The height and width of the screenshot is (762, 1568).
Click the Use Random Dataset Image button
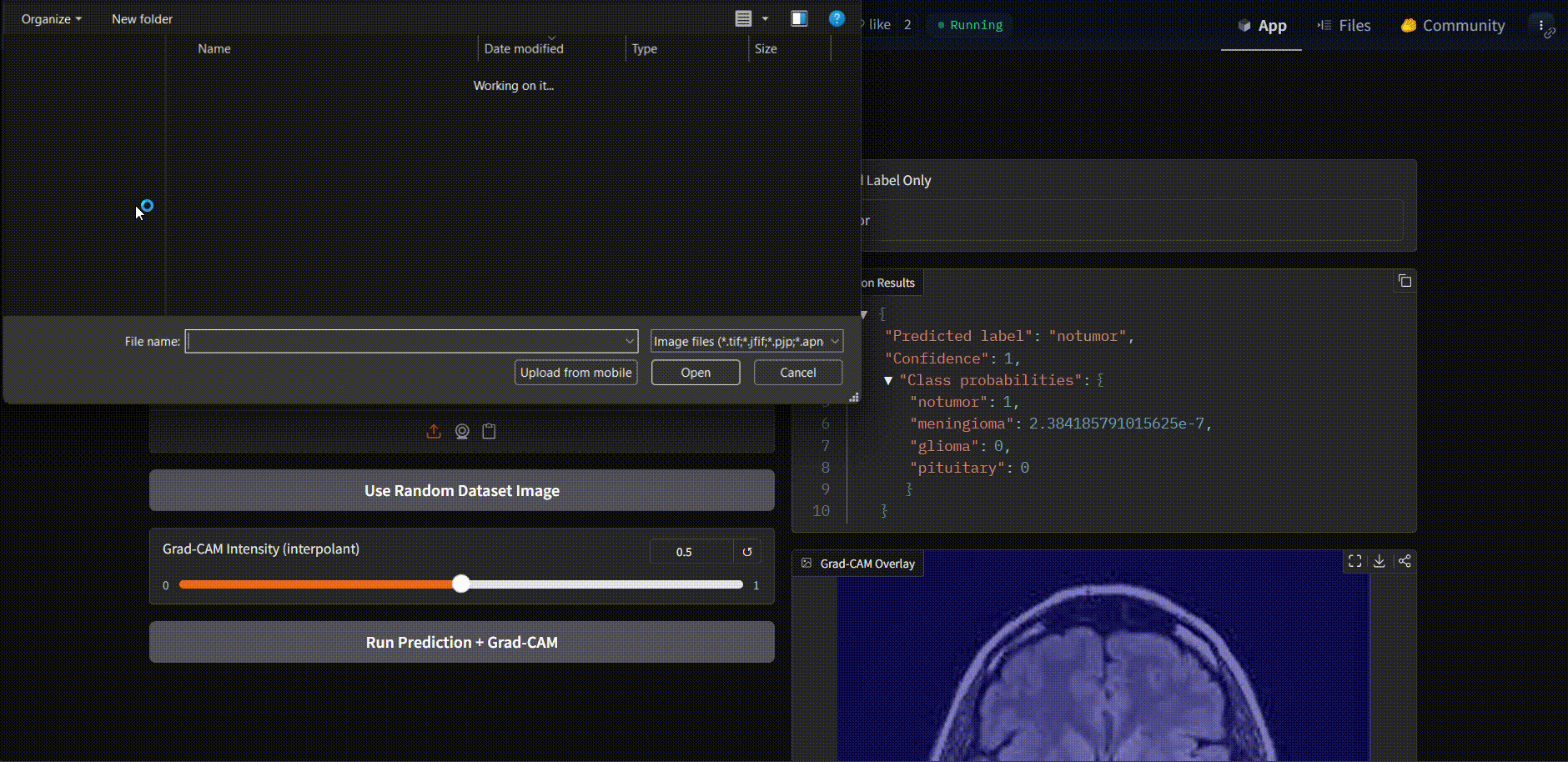point(461,490)
